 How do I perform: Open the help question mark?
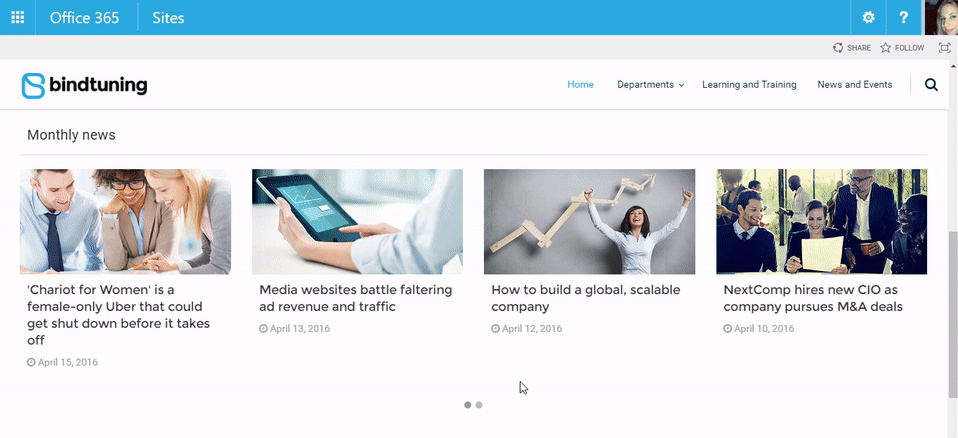tap(904, 18)
